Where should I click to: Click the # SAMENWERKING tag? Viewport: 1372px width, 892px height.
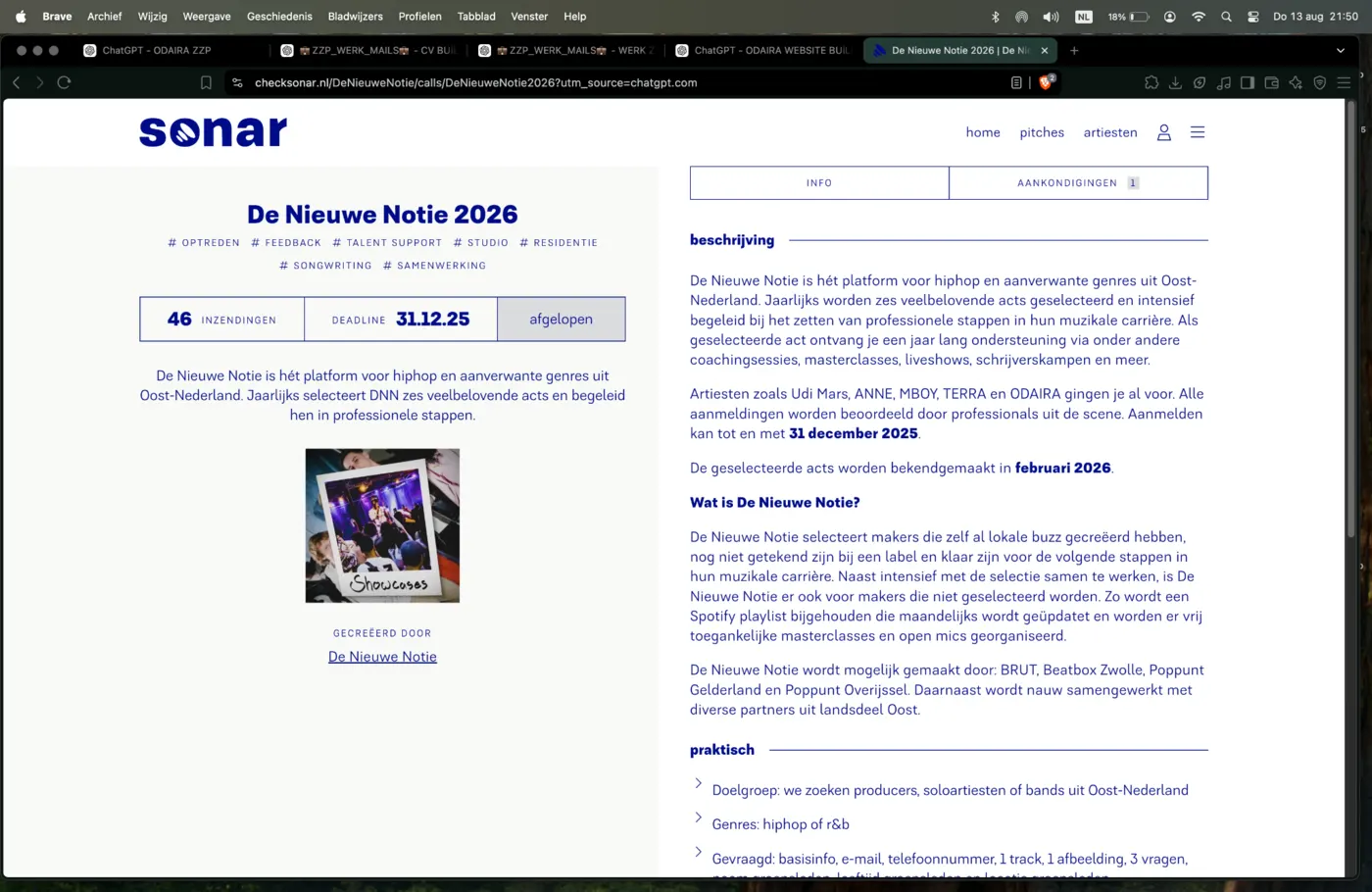coord(434,266)
